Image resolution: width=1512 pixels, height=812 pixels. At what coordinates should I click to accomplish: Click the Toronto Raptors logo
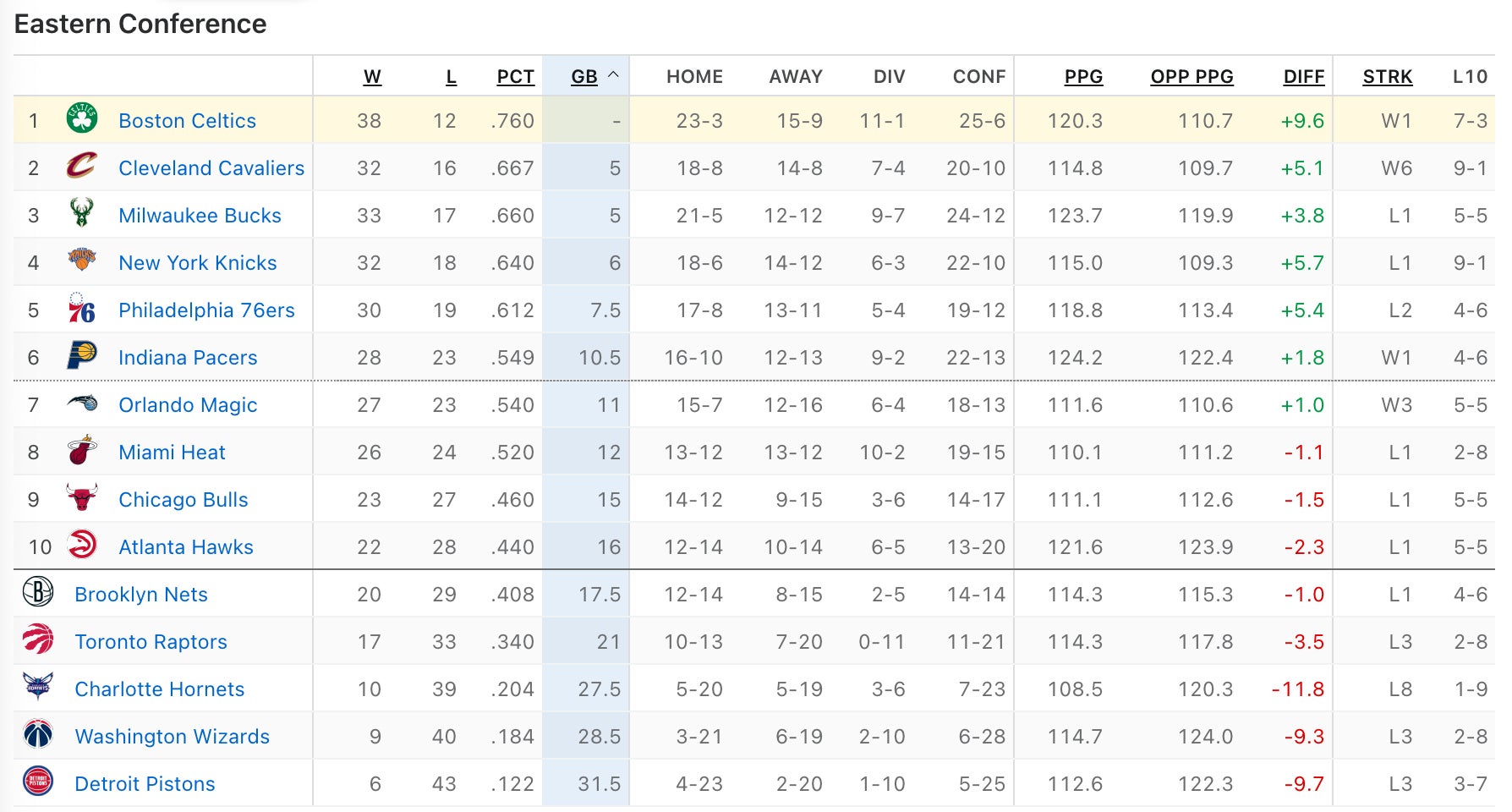click(38, 640)
